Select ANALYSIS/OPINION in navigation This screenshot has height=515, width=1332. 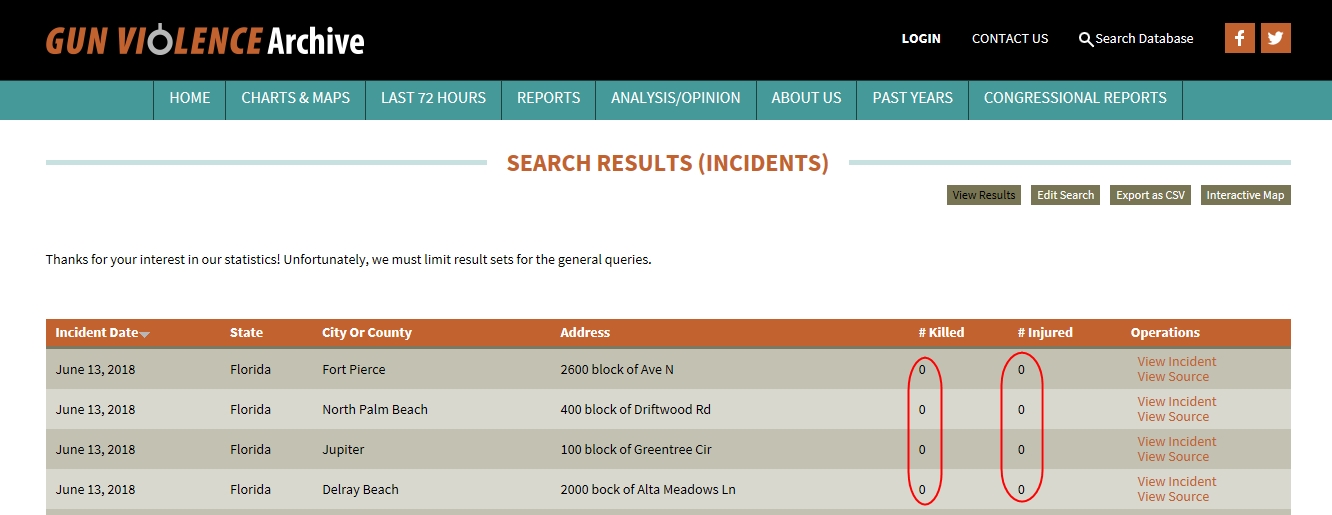[x=676, y=98]
